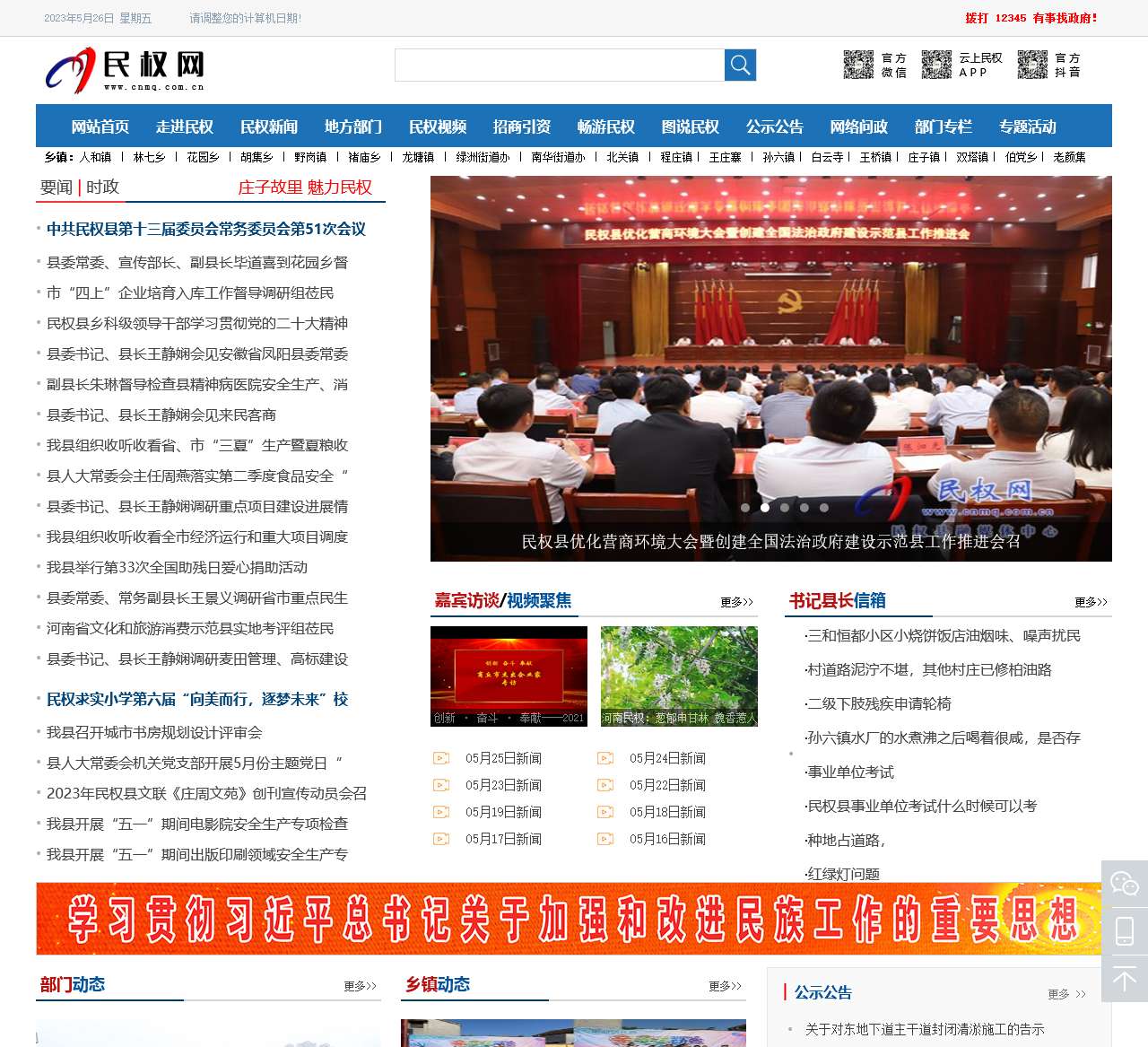
Task: Open floating WeChat sidebar icon
Action: tap(1125, 884)
